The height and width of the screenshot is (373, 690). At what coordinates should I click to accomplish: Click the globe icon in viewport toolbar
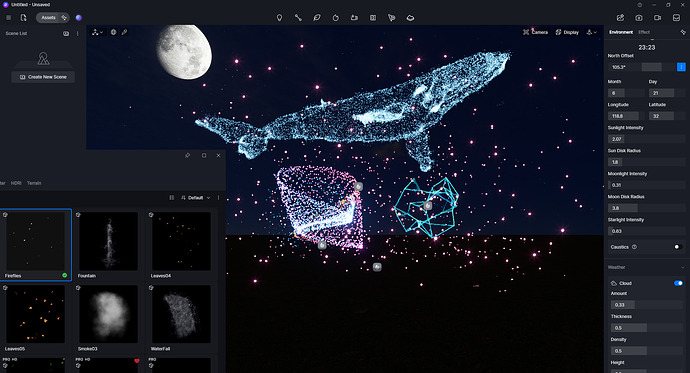[114, 32]
